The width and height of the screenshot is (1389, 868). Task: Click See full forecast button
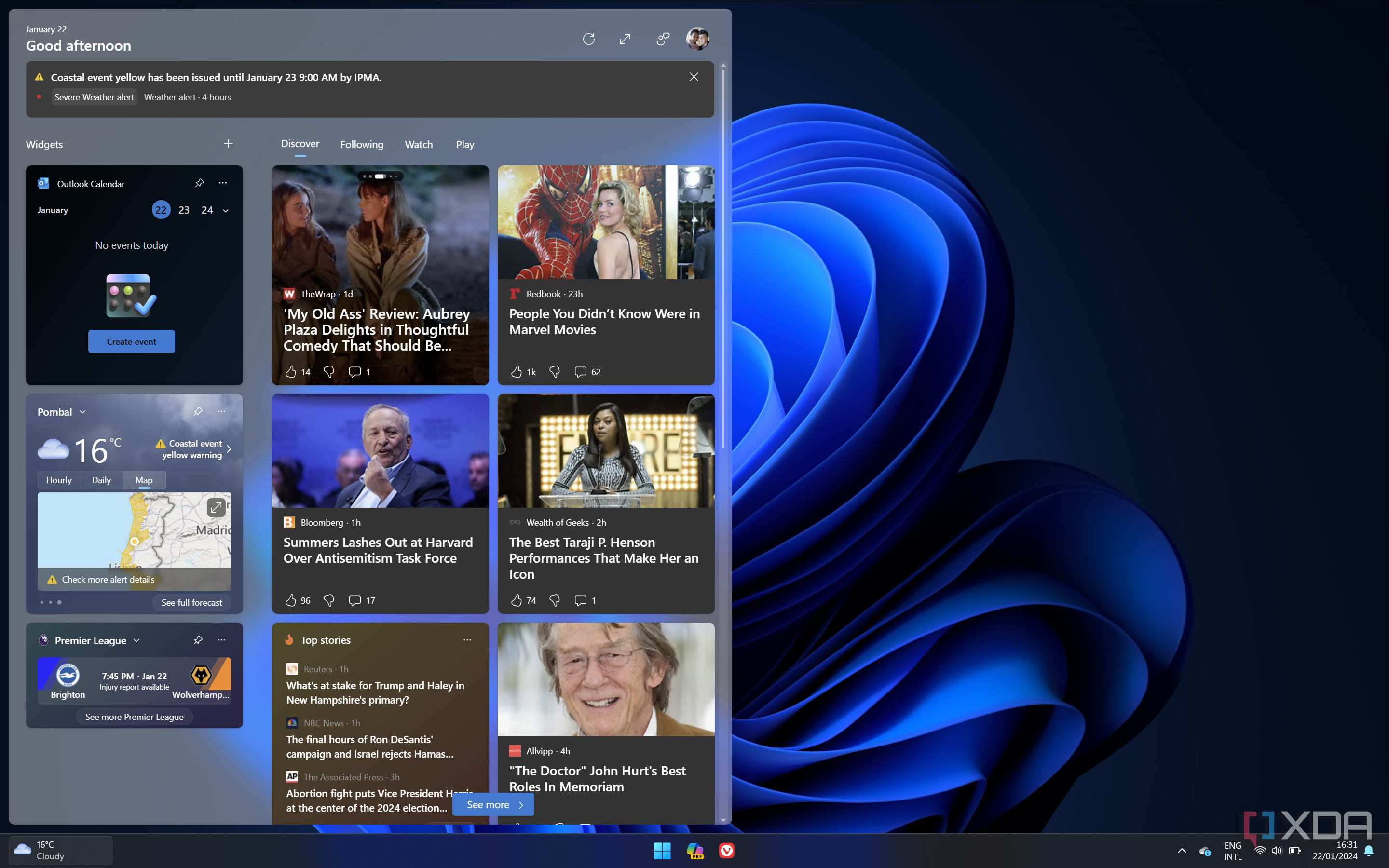[191, 602]
